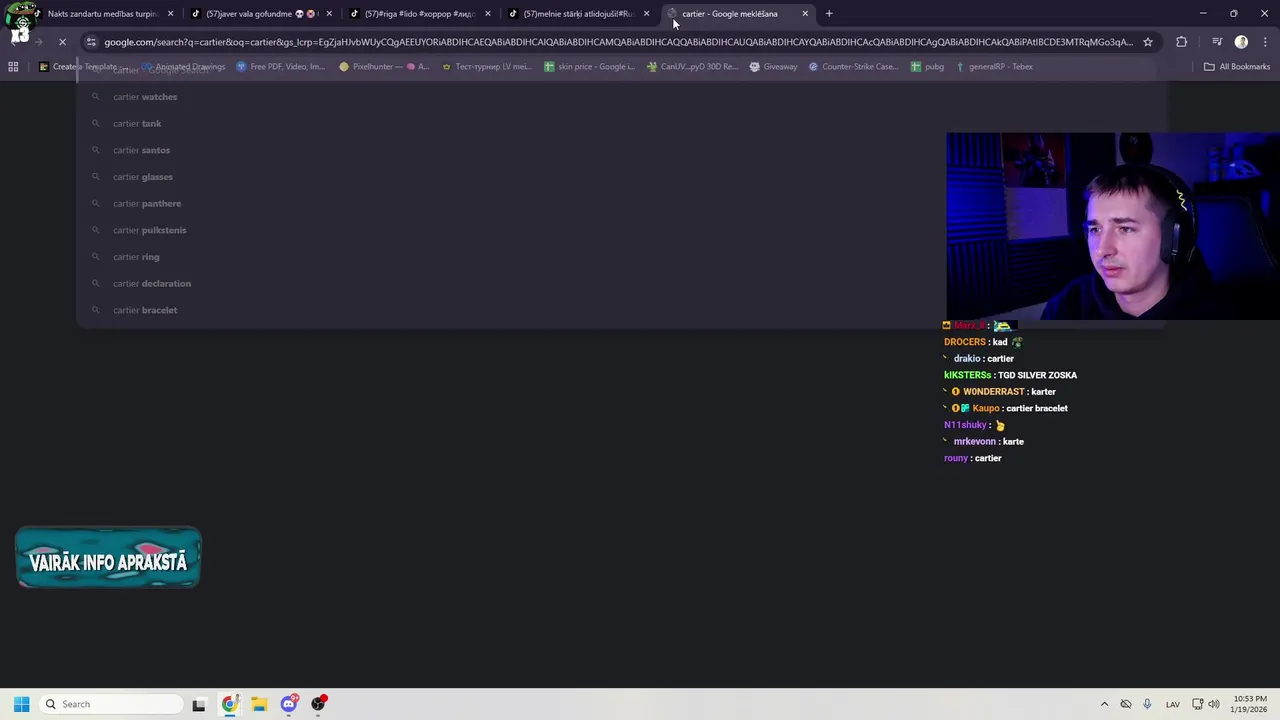Image resolution: width=1280 pixels, height=720 pixels.
Task: Close the 'cartier - Google meklēšana' tab
Action: 805,14
